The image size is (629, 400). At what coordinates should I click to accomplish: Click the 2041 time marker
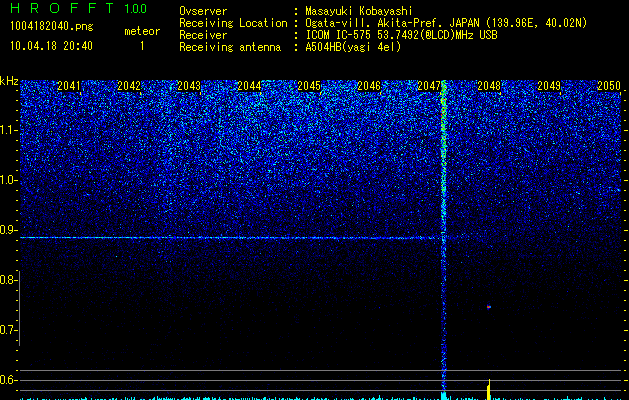[x=69, y=86]
